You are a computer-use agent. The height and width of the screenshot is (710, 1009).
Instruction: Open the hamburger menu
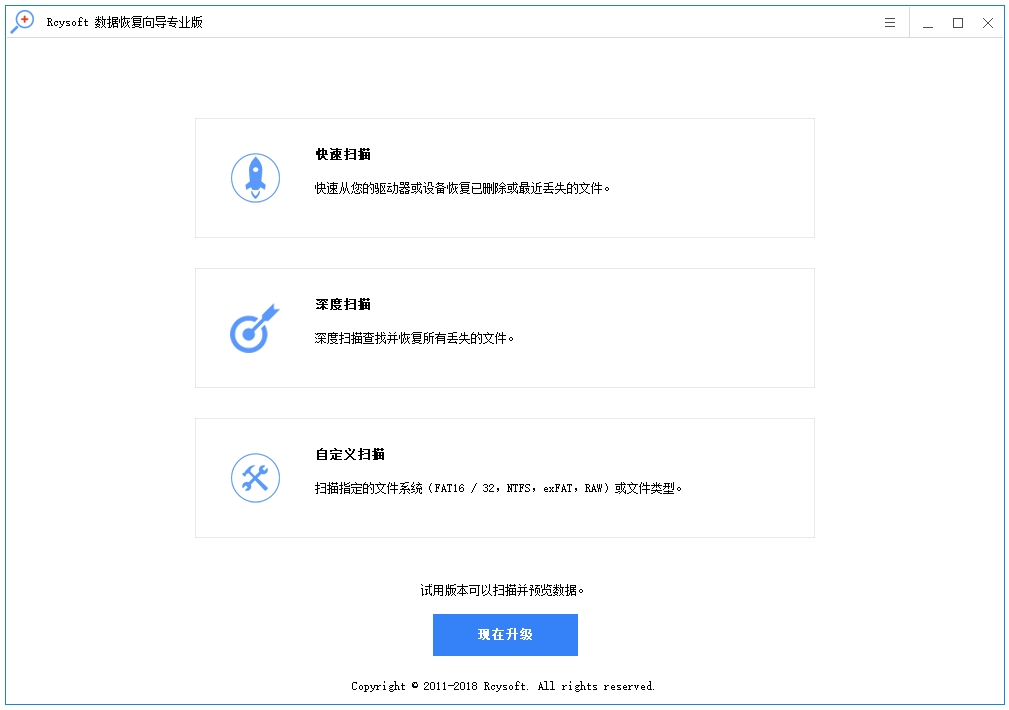[x=889, y=22]
